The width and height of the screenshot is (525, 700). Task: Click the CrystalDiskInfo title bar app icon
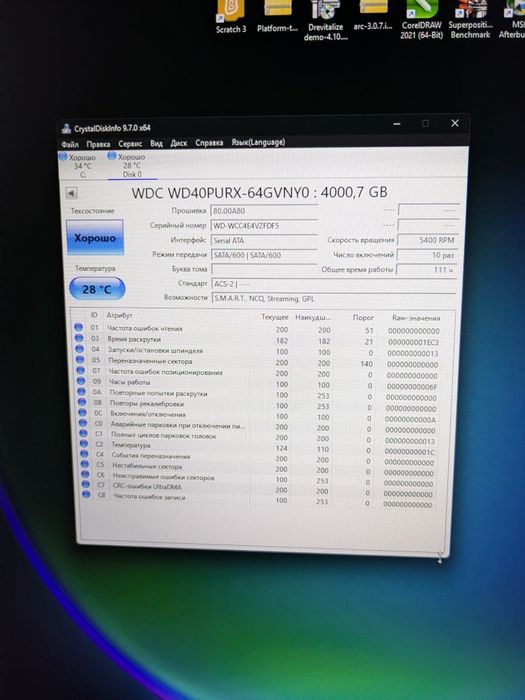[x=67, y=129]
